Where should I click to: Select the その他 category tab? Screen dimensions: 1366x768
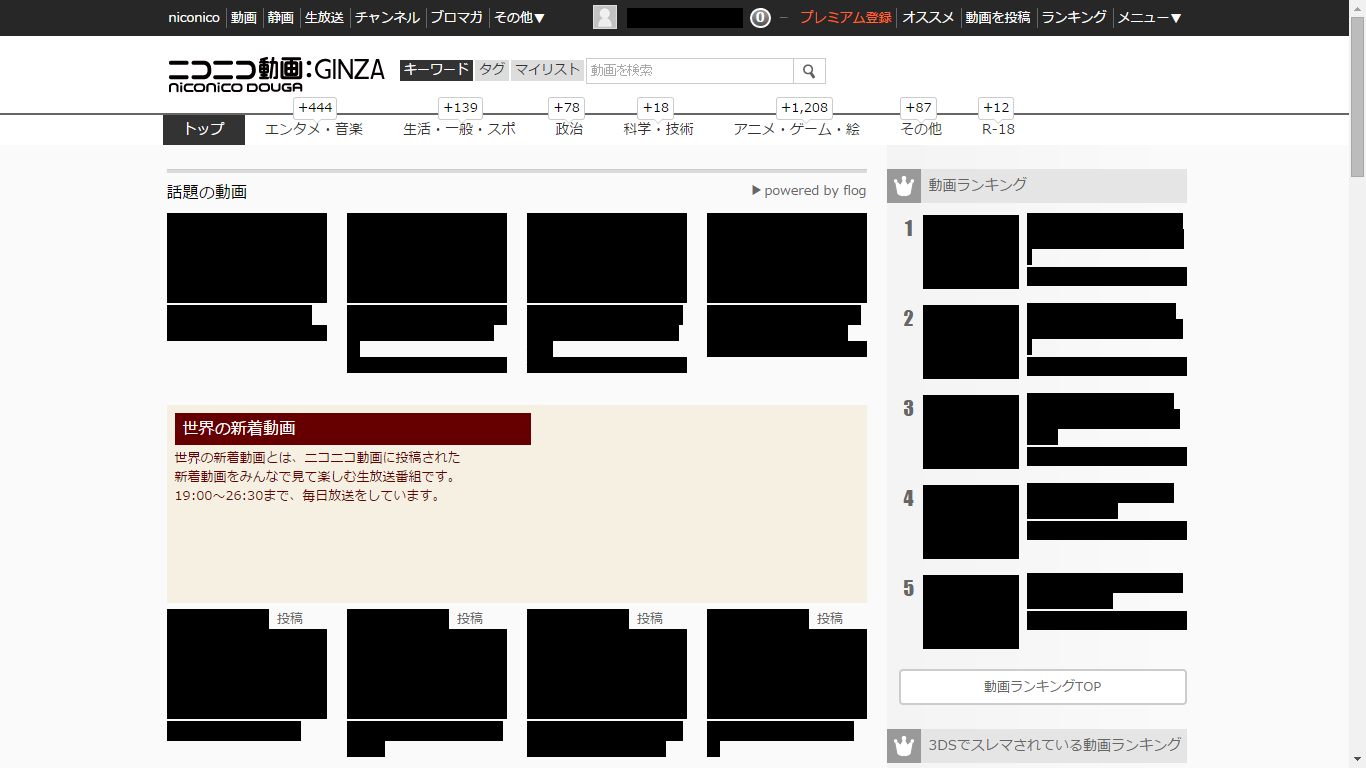(x=921, y=130)
